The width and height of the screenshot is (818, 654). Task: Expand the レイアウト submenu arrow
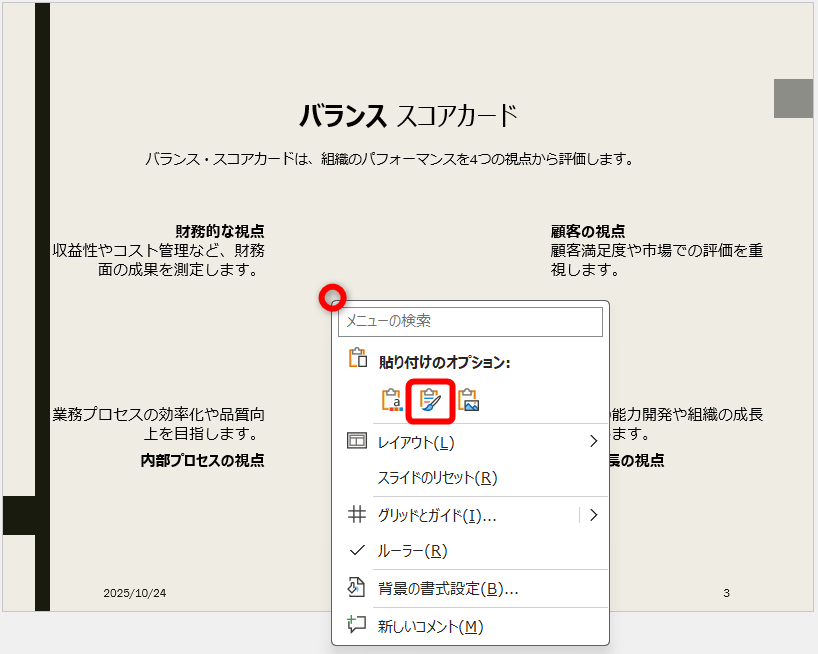(593, 440)
